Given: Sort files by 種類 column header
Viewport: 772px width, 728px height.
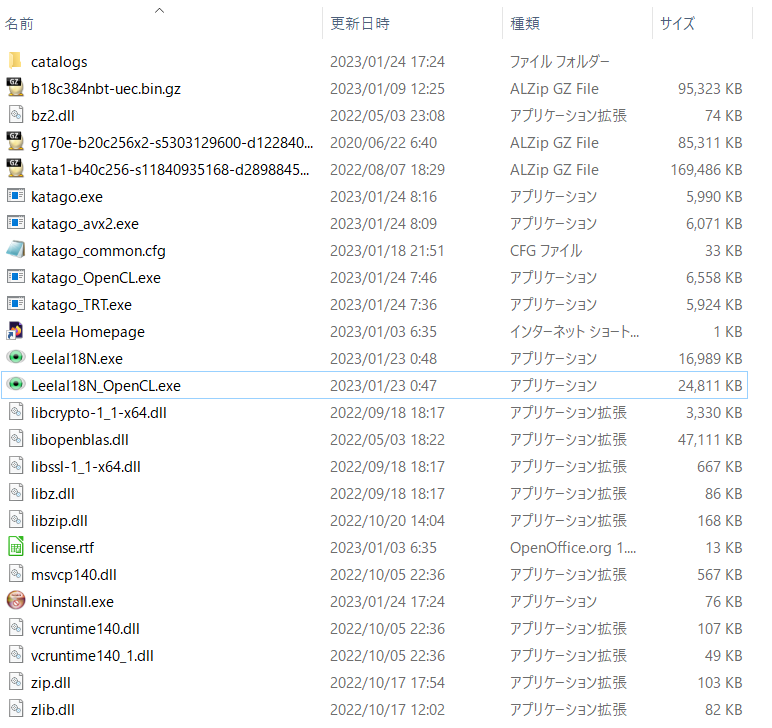Looking at the screenshot, I should [x=525, y=23].
